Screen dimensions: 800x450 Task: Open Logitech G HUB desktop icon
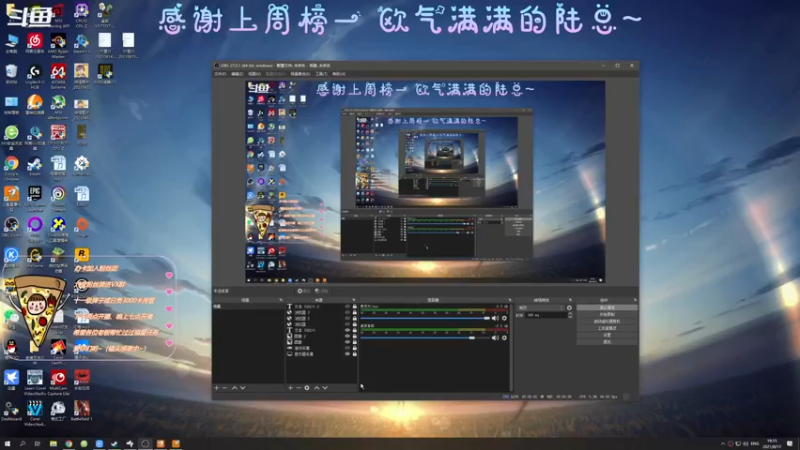pyautogui.click(x=35, y=76)
